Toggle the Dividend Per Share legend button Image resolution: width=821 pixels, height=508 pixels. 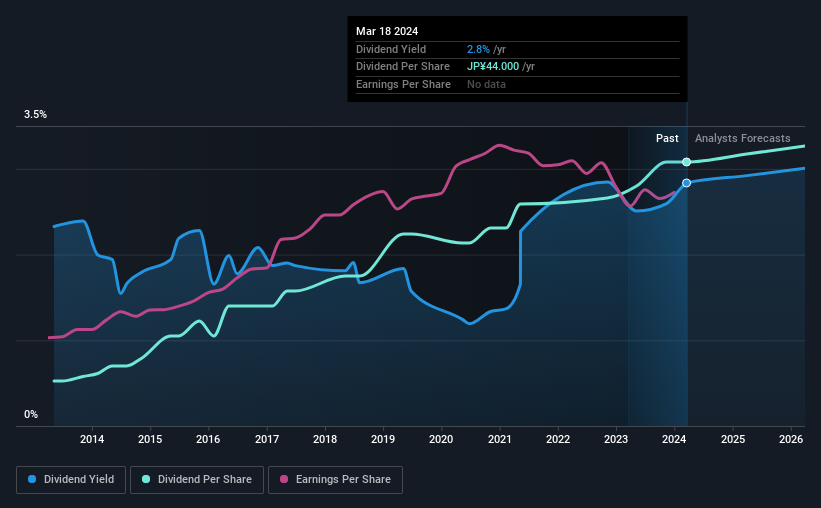click(x=197, y=480)
